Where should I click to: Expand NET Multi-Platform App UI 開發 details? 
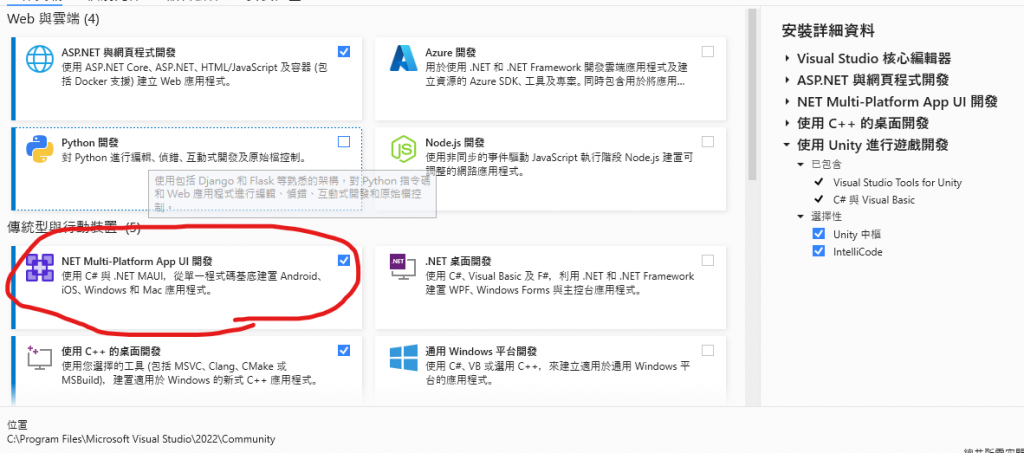(x=788, y=102)
